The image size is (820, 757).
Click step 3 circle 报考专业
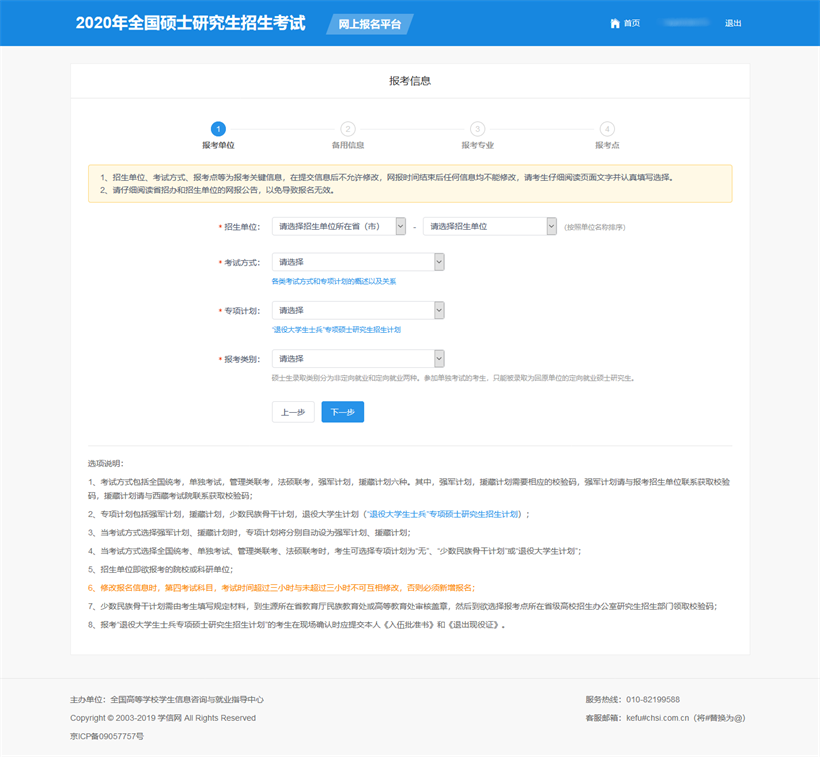pos(477,129)
